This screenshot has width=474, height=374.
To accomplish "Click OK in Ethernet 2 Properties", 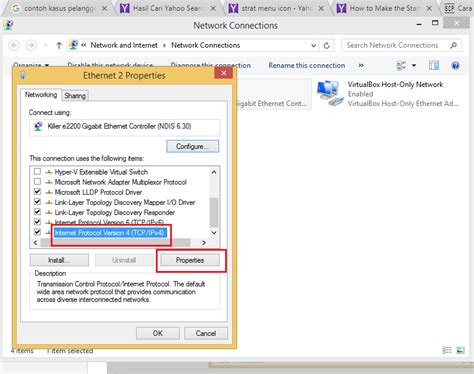I will click(158, 333).
